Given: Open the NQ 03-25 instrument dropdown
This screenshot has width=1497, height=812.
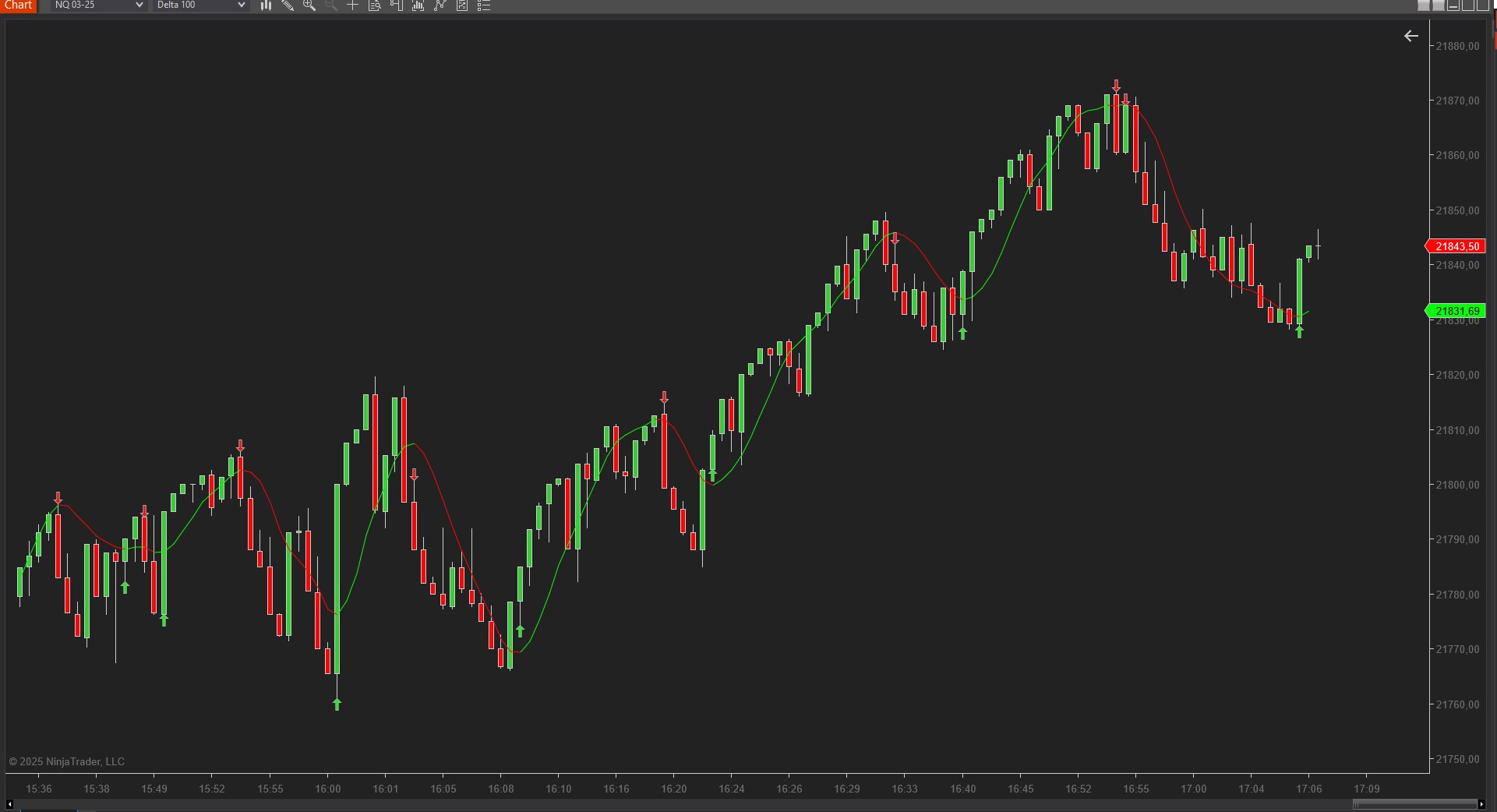Looking at the screenshot, I should click(x=98, y=5).
